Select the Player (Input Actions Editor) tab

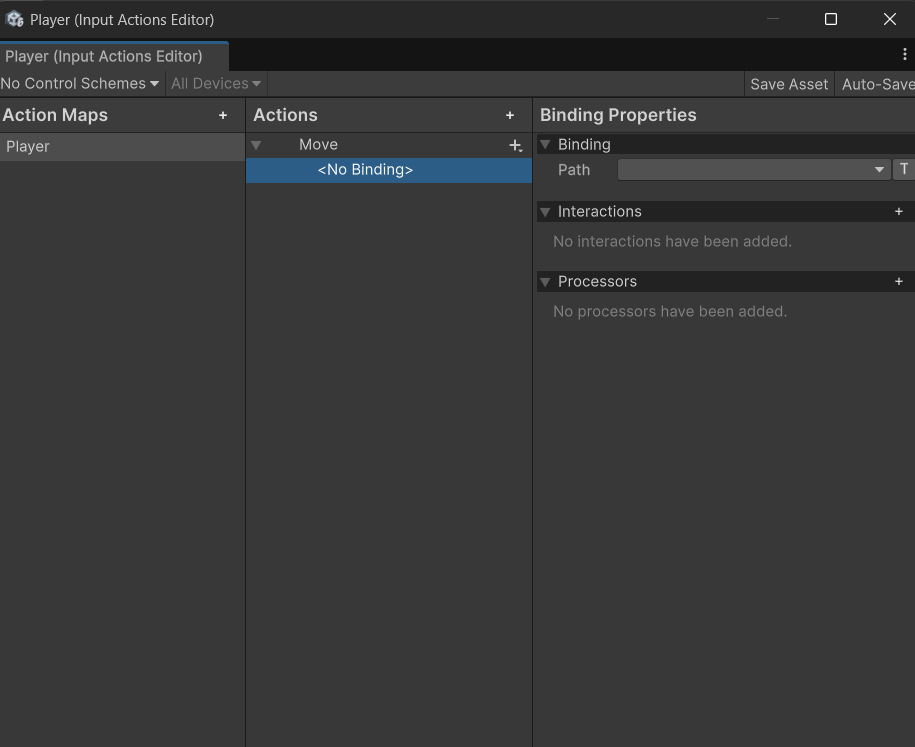[x=114, y=56]
